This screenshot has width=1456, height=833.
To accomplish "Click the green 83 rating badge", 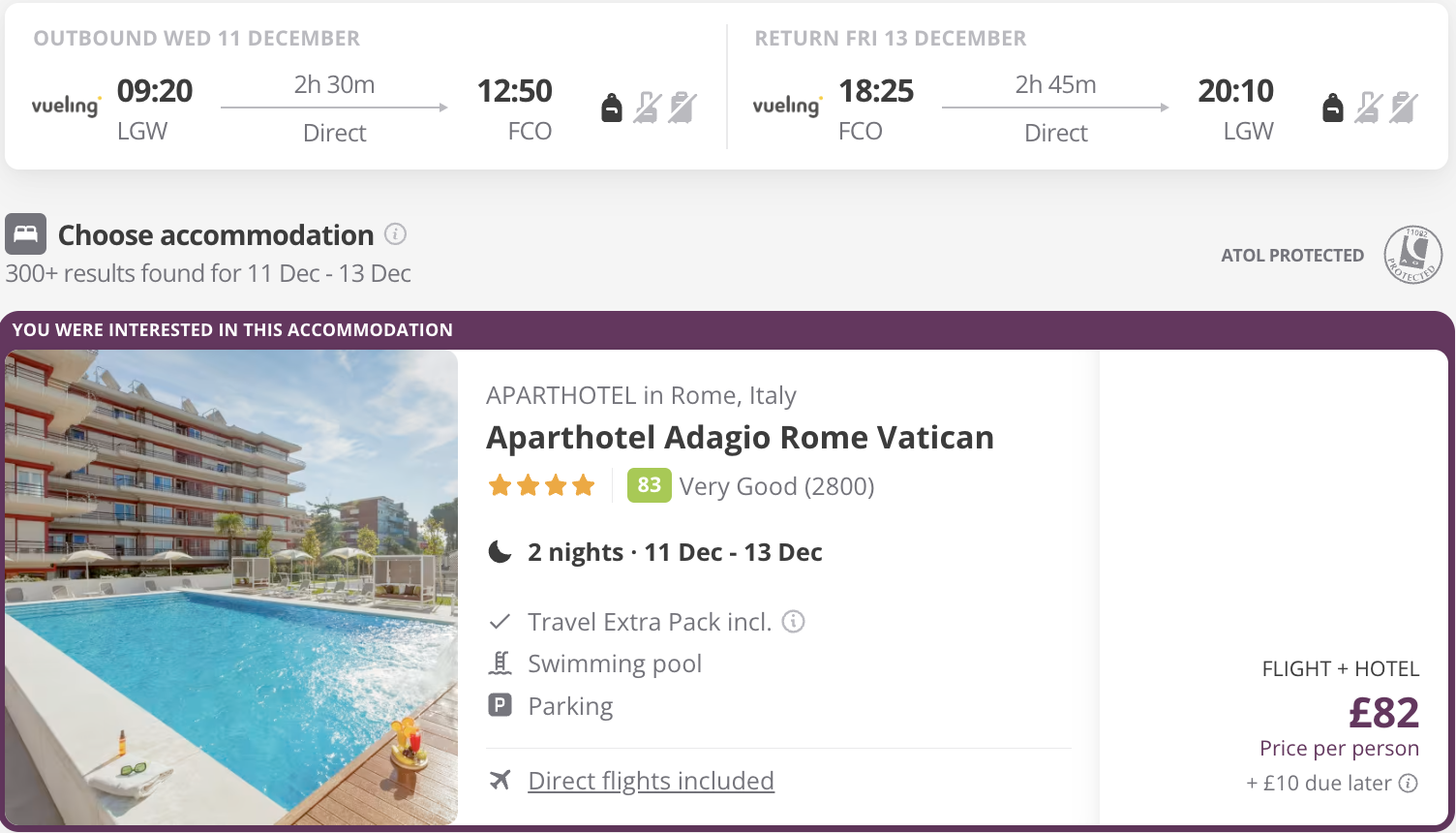I will (x=649, y=485).
